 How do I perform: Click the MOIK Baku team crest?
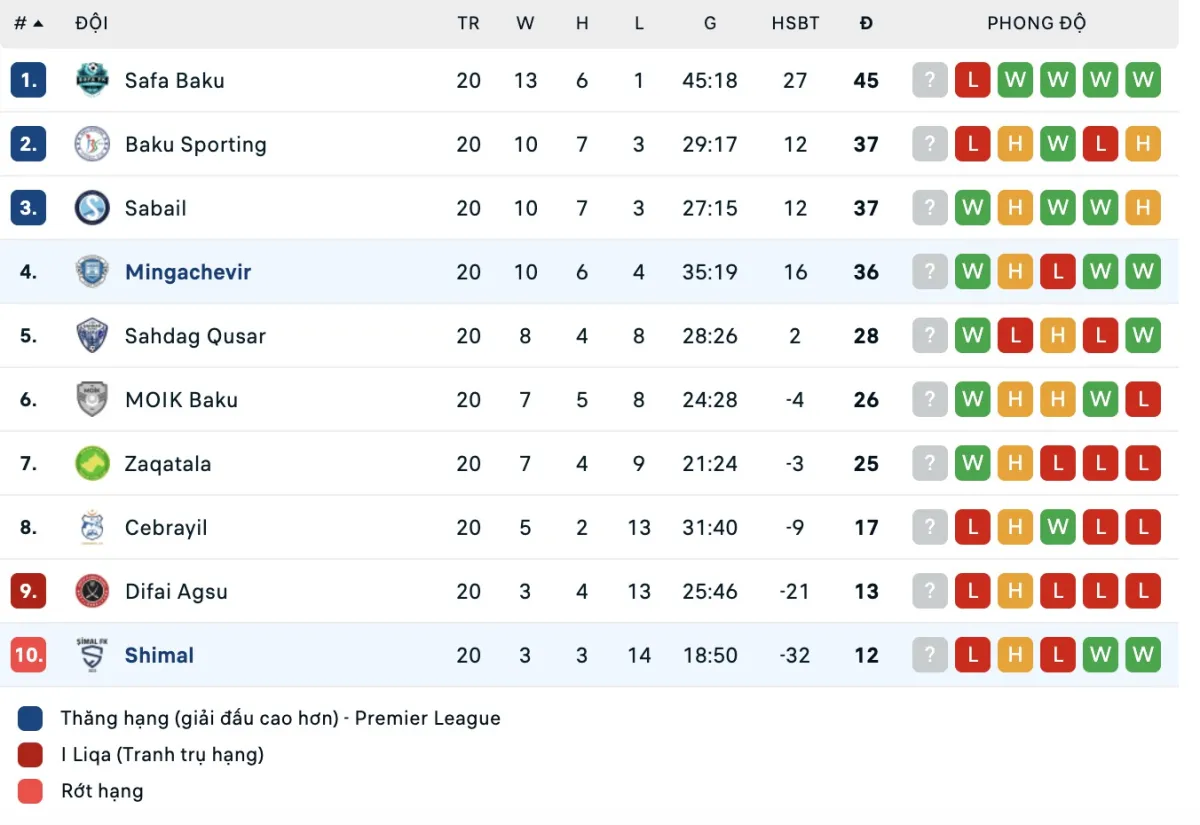coord(92,400)
